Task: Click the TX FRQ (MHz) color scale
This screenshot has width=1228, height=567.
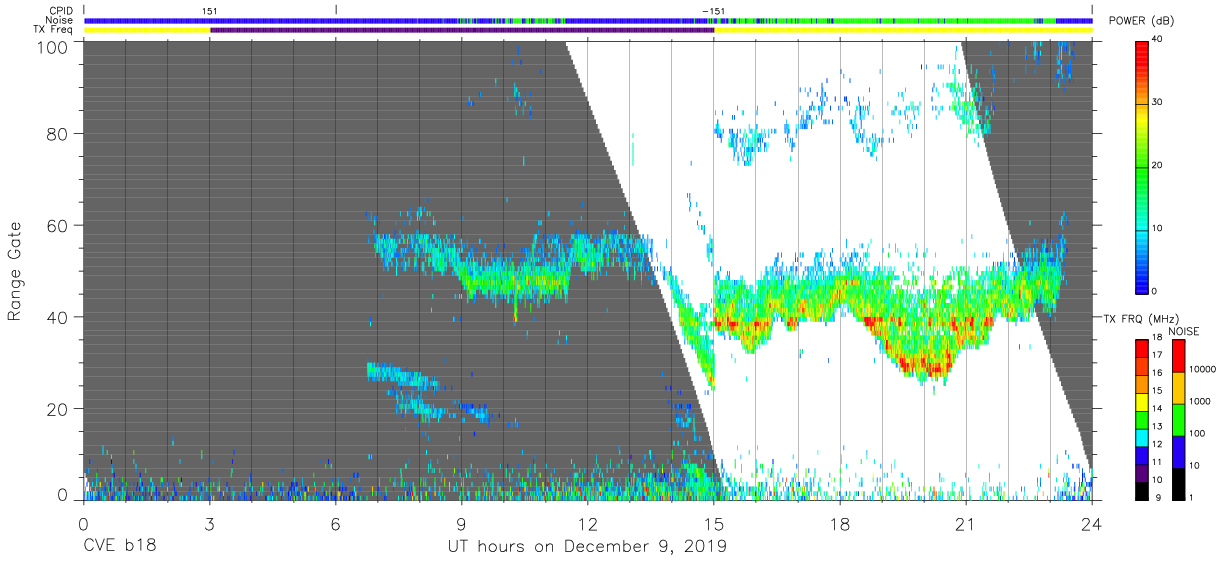Action: click(x=1142, y=420)
